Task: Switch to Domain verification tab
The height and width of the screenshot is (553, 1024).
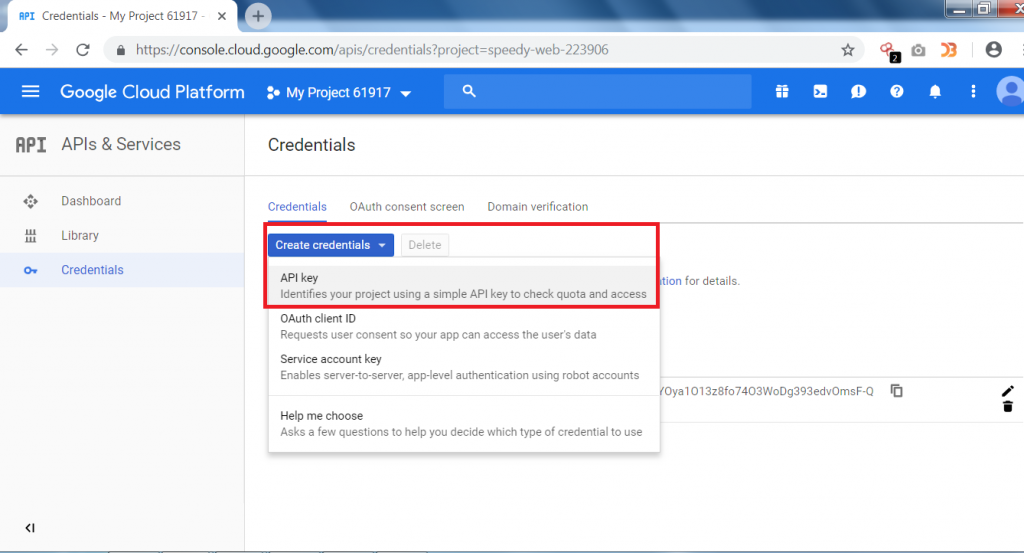Action: (x=537, y=207)
